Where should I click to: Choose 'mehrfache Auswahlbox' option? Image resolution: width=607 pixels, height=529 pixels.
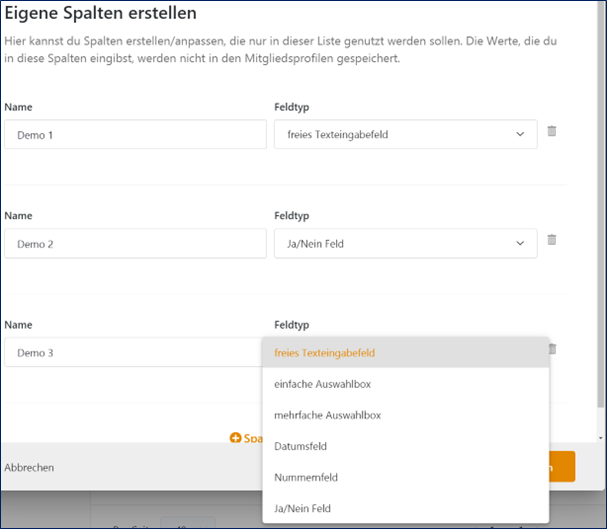tap(405, 415)
